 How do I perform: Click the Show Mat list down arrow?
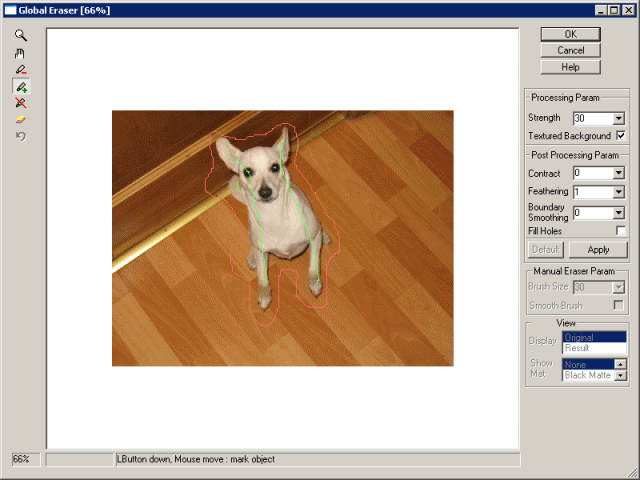point(620,375)
